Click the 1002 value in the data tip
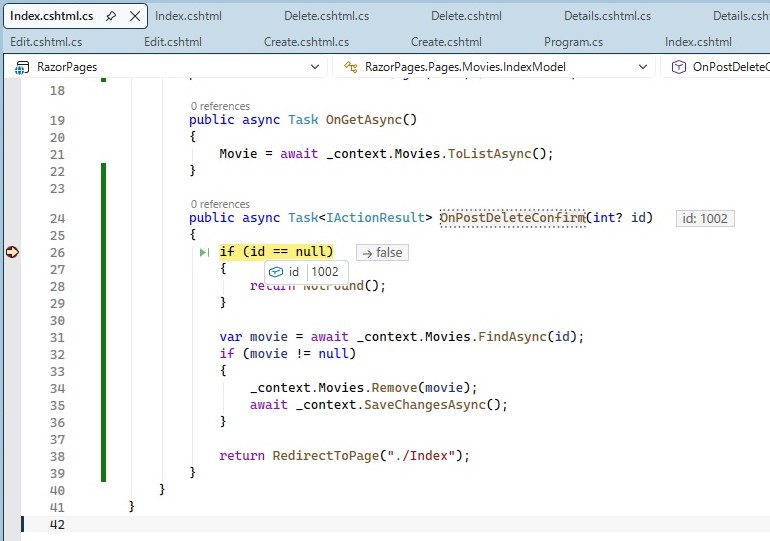This screenshot has width=770, height=541. [x=325, y=272]
